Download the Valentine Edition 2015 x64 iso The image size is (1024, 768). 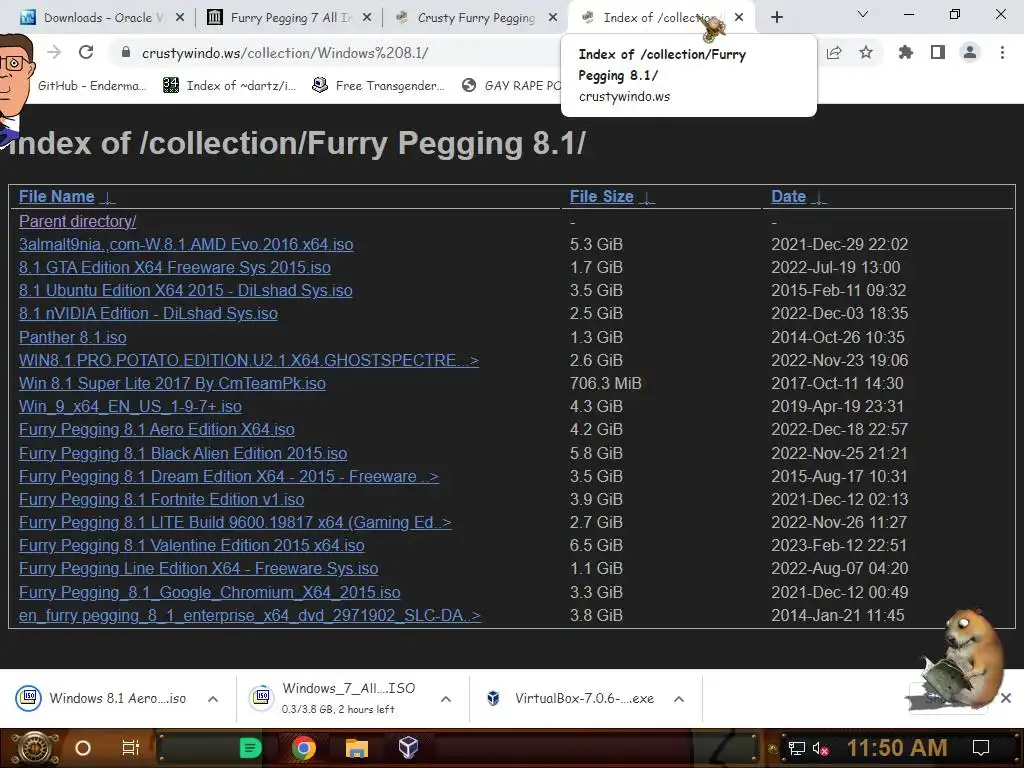coord(191,545)
